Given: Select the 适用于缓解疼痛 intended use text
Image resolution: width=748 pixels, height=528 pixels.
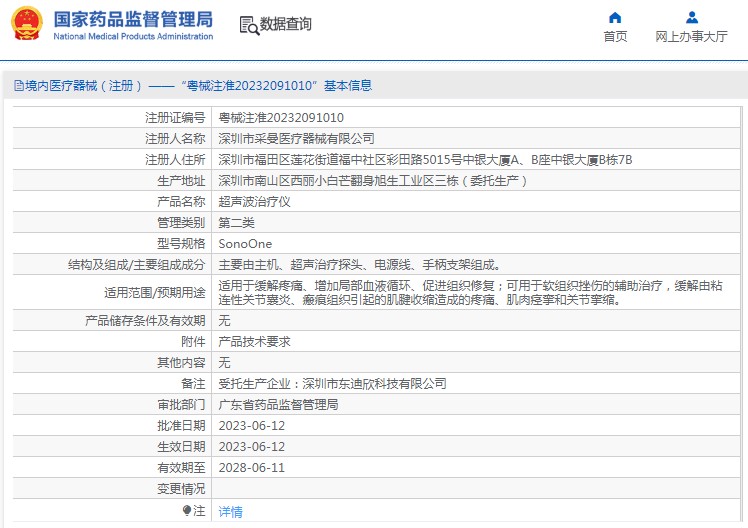Looking at the screenshot, I should pos(470,292).
